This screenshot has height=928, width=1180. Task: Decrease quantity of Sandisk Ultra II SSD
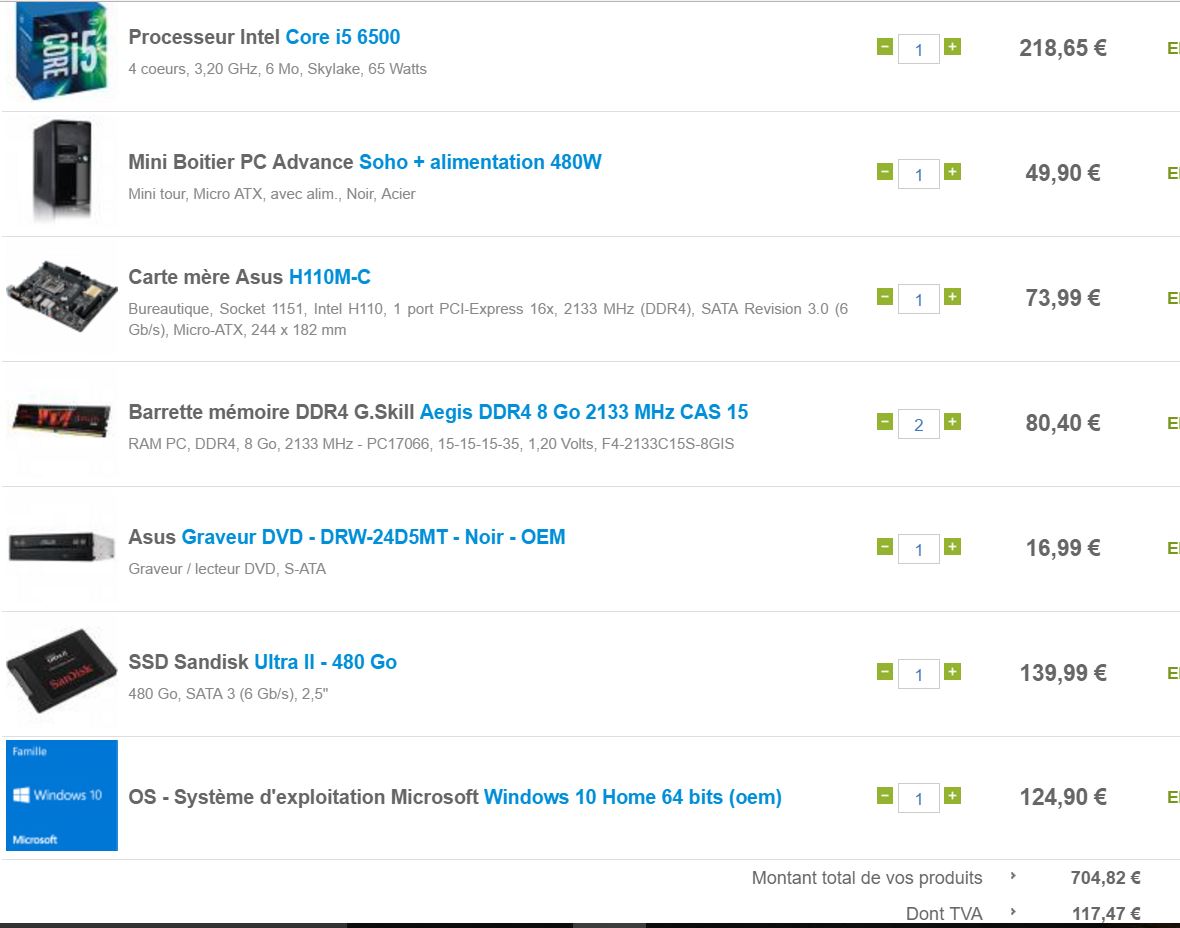(885, 671)
